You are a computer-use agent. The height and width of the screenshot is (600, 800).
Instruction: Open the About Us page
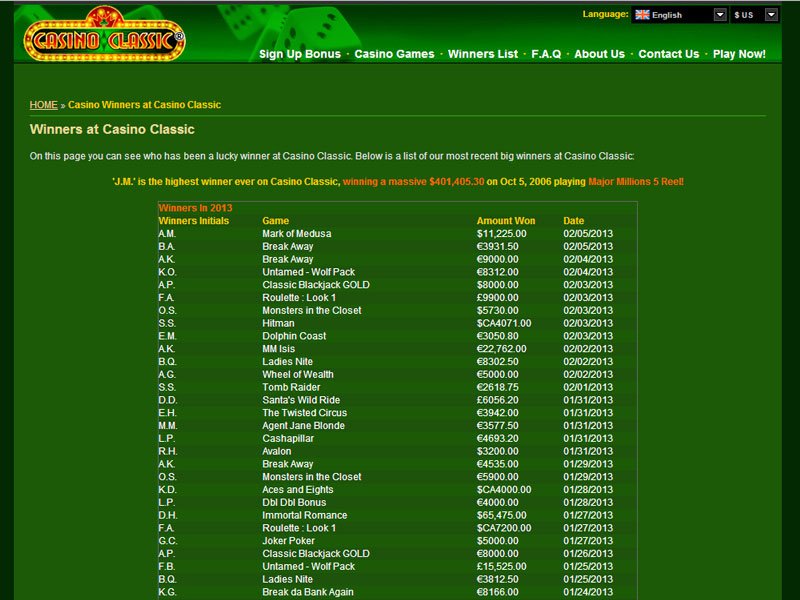(x=599, y=54)
